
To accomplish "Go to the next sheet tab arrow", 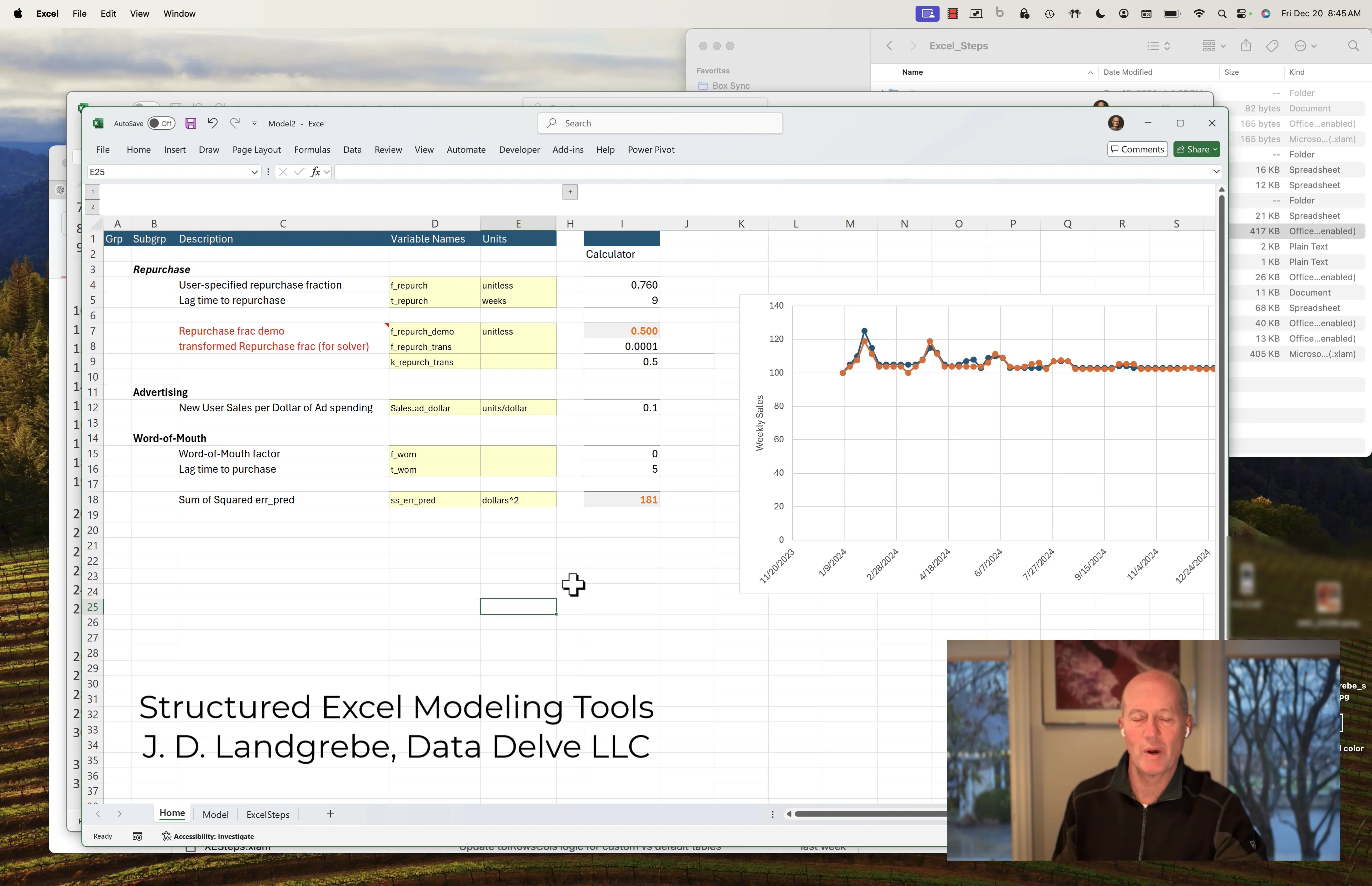I will [x=119, y=814].
